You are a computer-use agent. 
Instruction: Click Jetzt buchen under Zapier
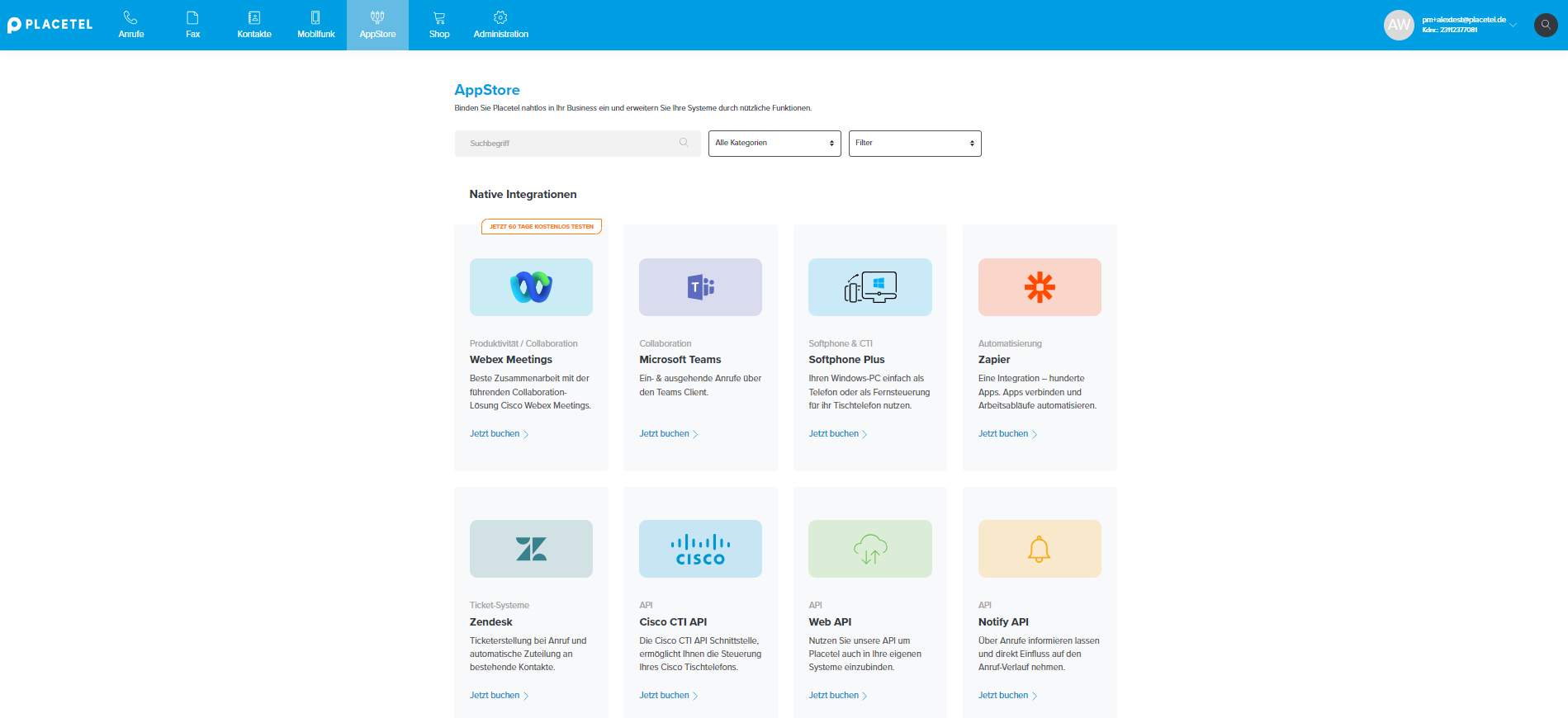pyautogui.click(x=1007, y=434)
